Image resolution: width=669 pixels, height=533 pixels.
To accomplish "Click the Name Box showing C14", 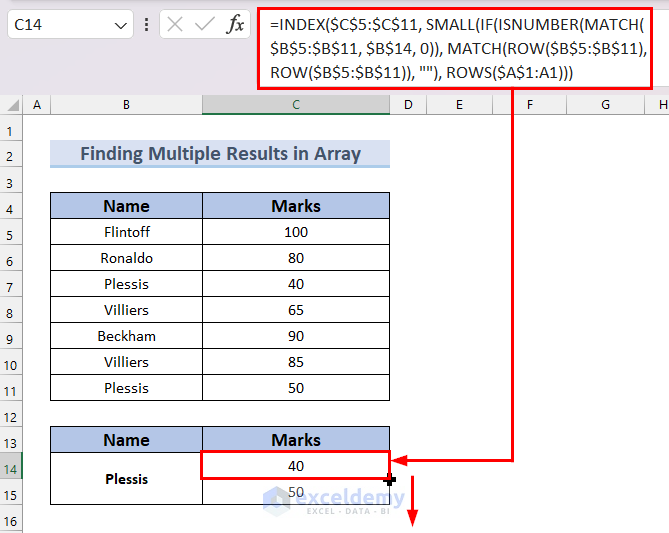I will [70, 24].
